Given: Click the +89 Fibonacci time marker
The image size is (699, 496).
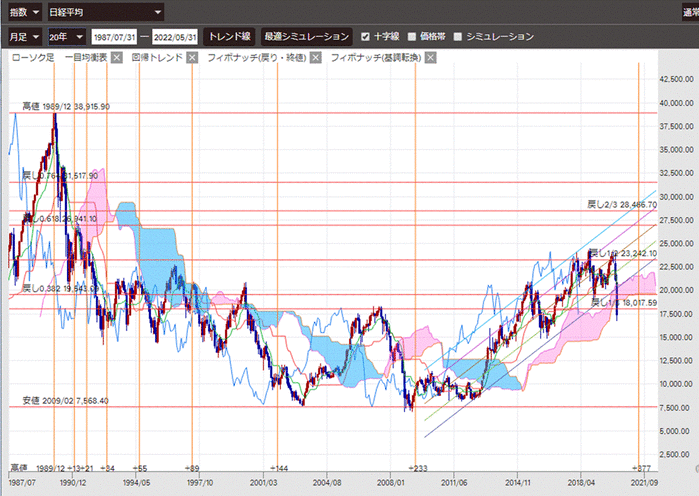Looking at the screenshot, I should (192, 468).
